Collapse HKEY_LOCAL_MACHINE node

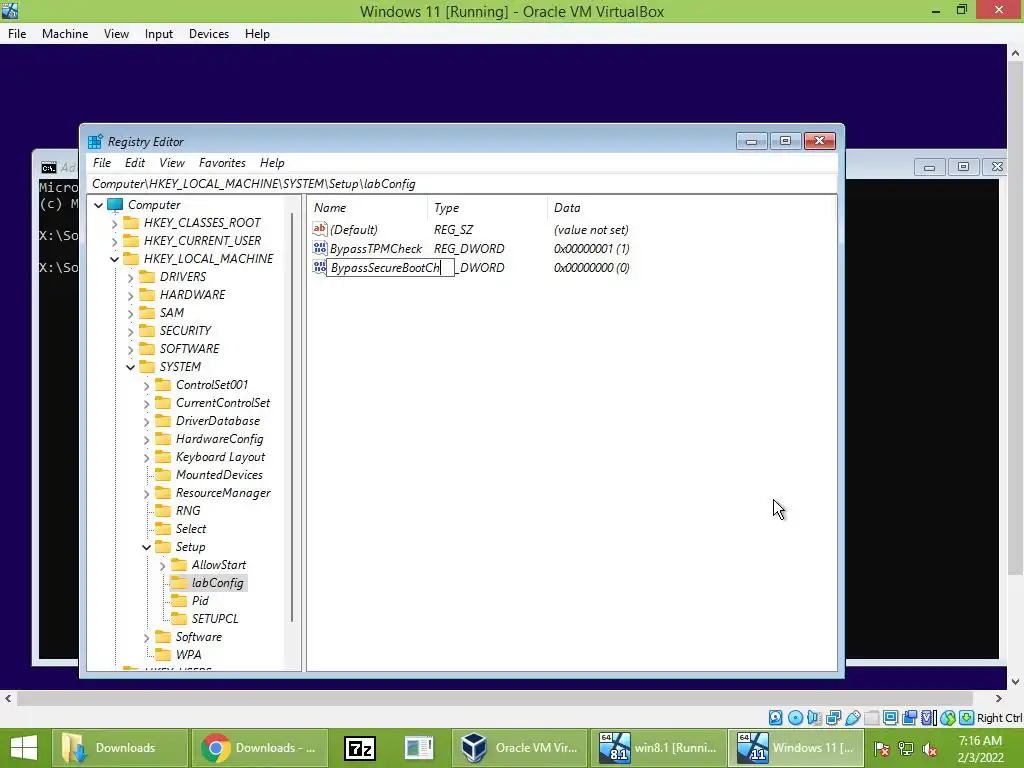pyautogui.click(x=114, y=259)
